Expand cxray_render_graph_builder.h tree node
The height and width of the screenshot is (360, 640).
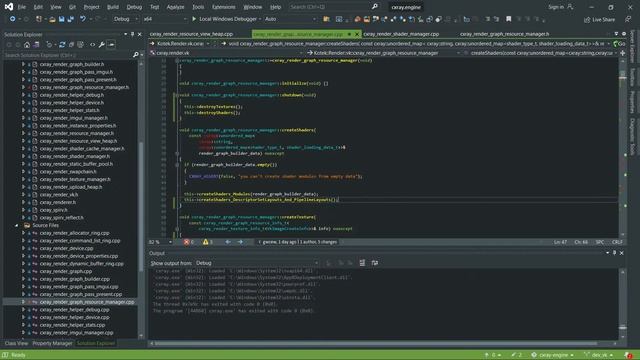click(x=23, y=64)
